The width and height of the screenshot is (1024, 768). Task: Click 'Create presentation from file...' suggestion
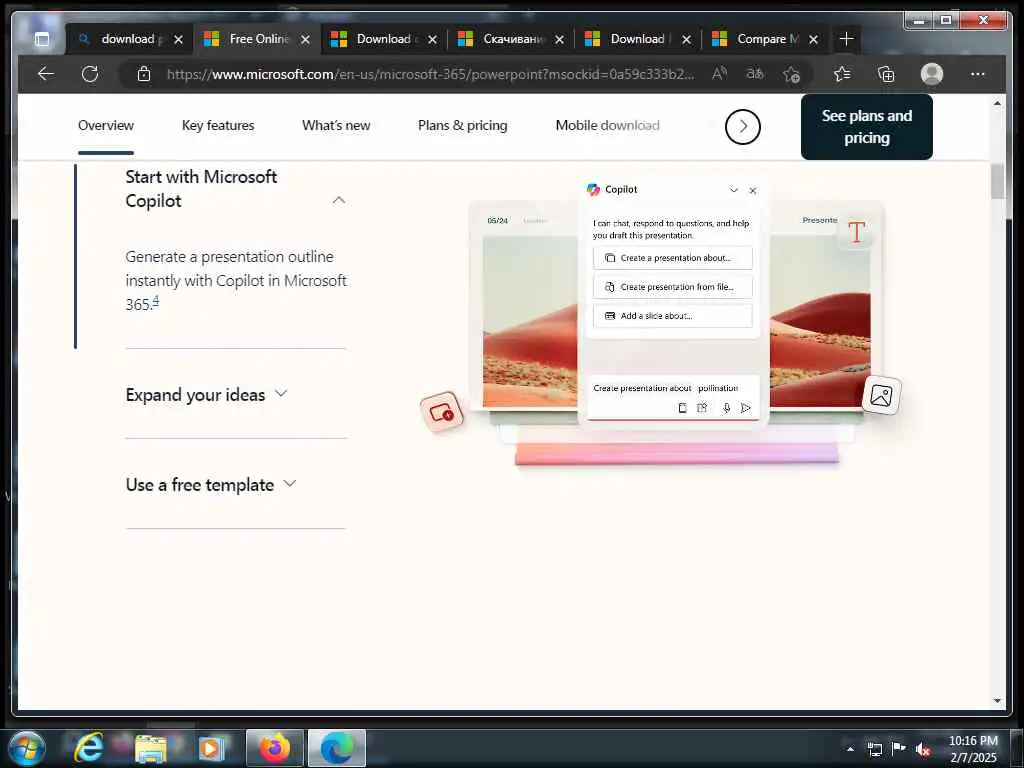tap(673, 287)
